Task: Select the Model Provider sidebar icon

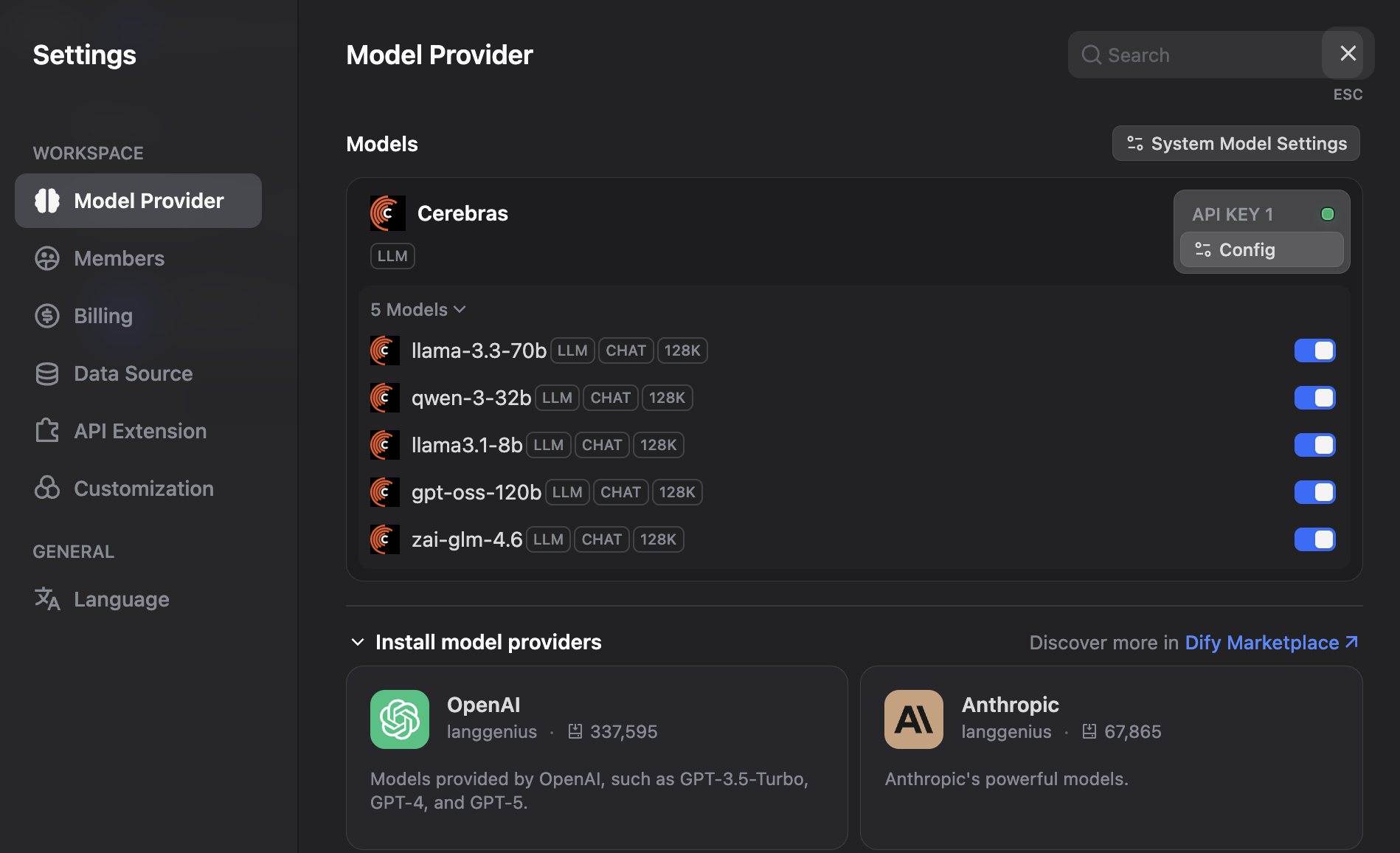Action: point(46,200)
